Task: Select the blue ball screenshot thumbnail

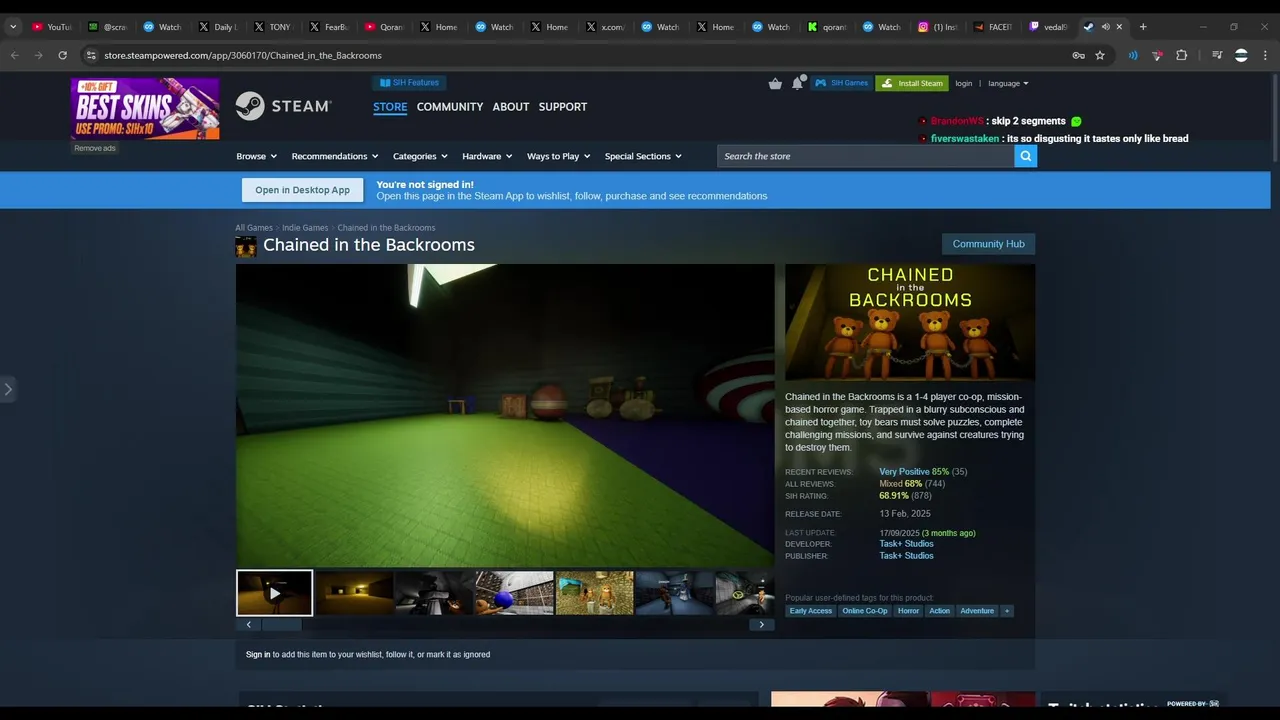Action: (x=514, y=593)
